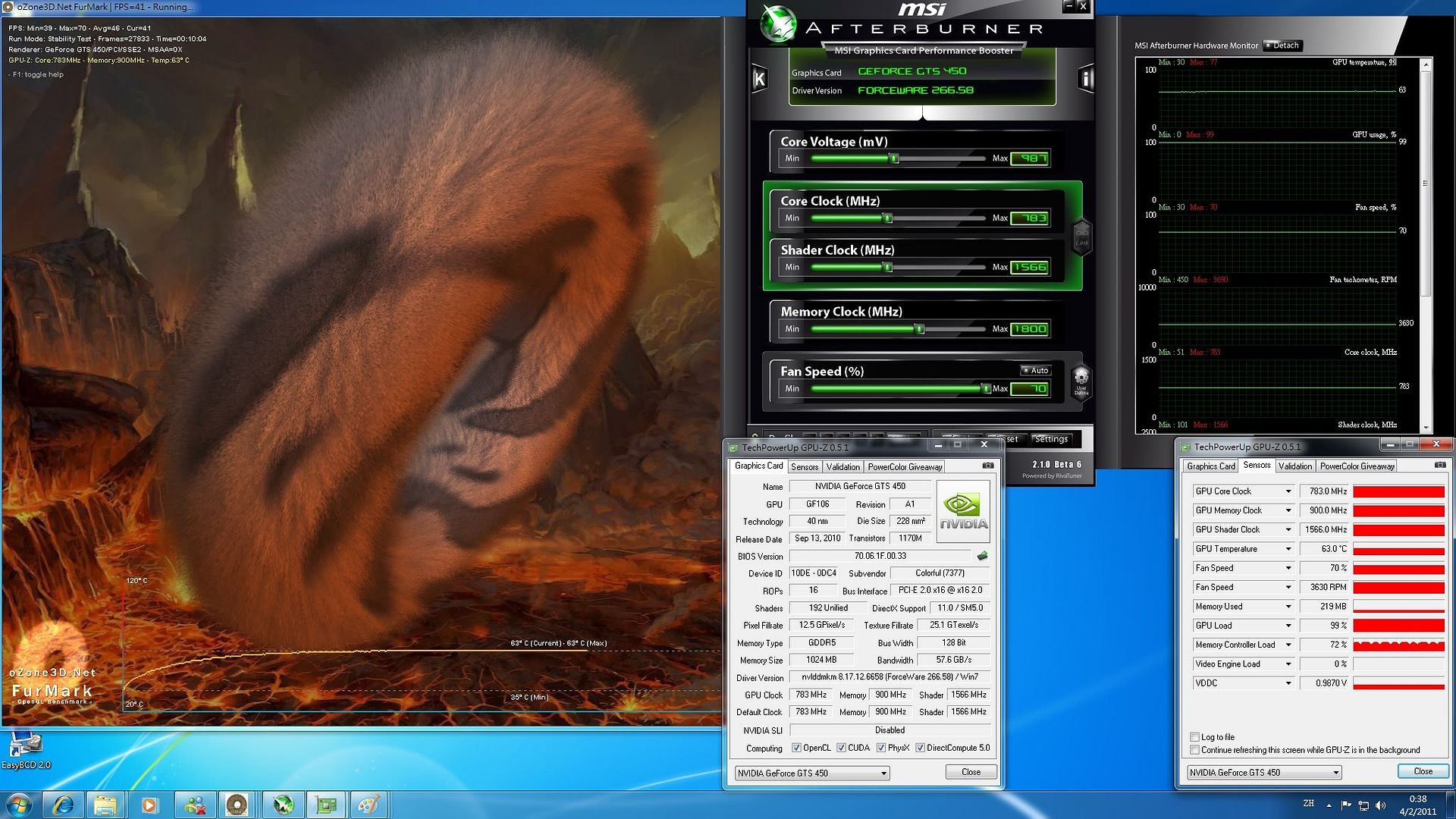The width and height of the screenshot is (1456, 819).
Task: Switch to MSI Afterburner taskbar icon
Action: point(283,805)
